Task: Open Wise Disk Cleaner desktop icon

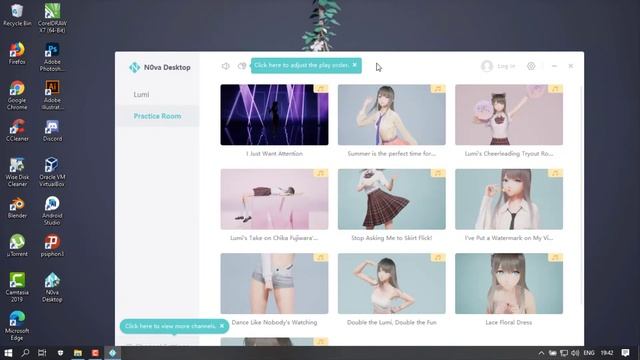Action: [17, 172]
